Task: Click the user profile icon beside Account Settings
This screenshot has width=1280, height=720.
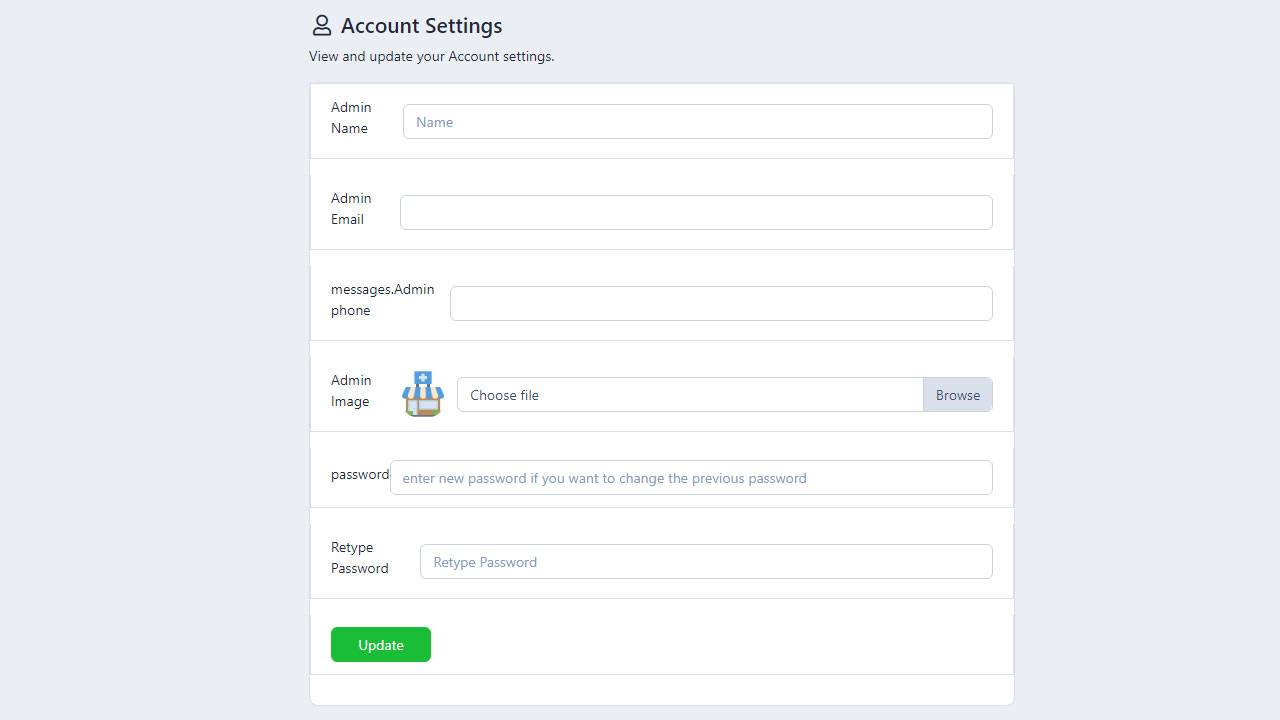Action: pos(321,25)
